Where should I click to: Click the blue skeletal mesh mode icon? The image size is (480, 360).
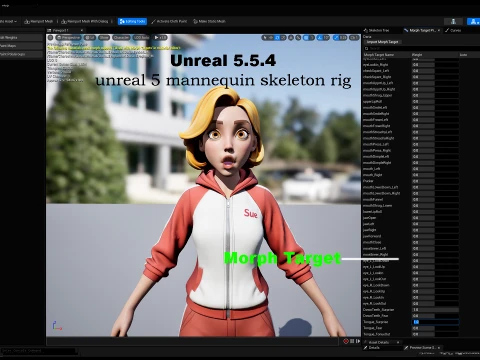pyautogui.click(x=473, y=21)
